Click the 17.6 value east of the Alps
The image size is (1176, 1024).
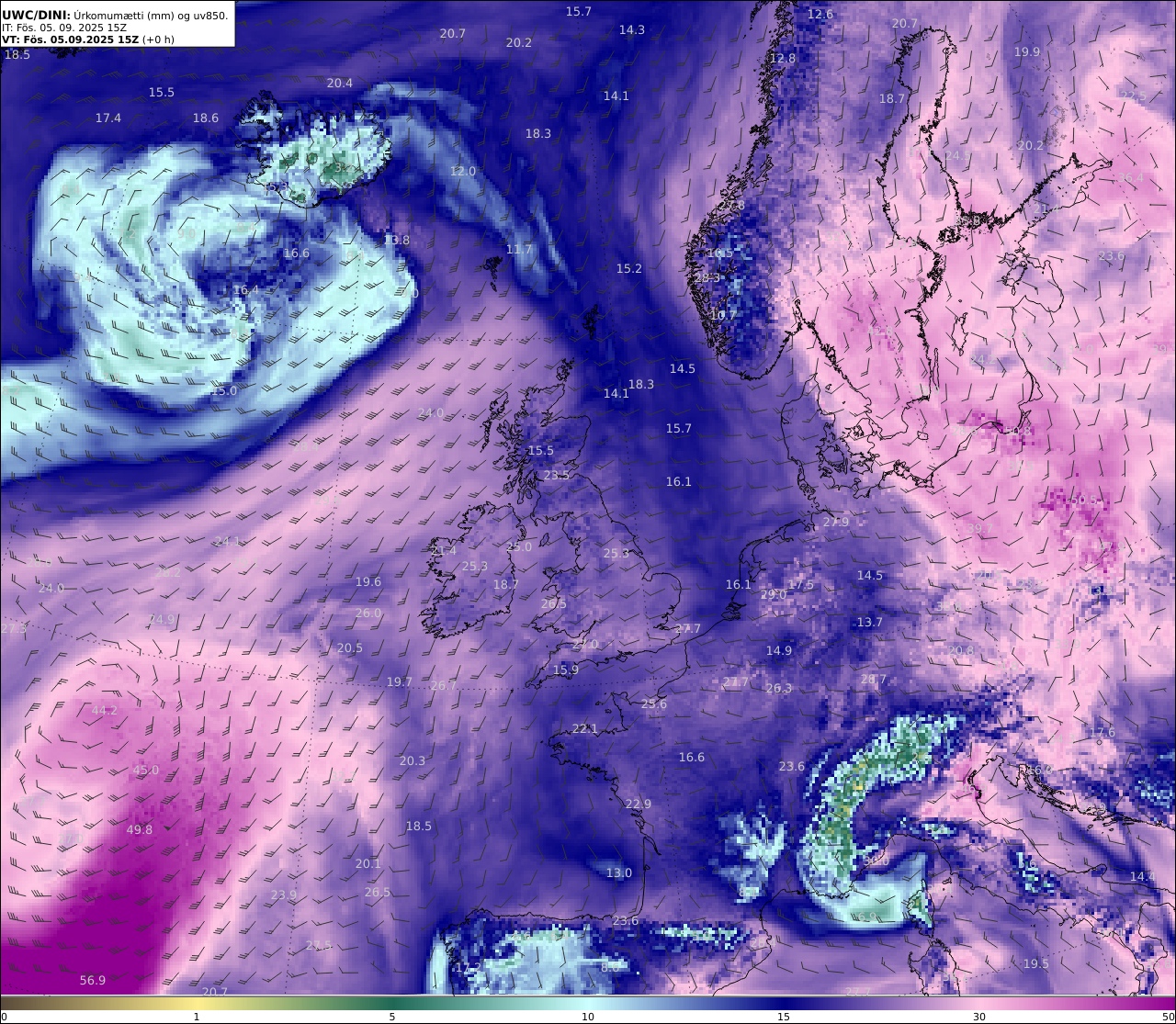pyautogui.click(x=1102, y=732)
